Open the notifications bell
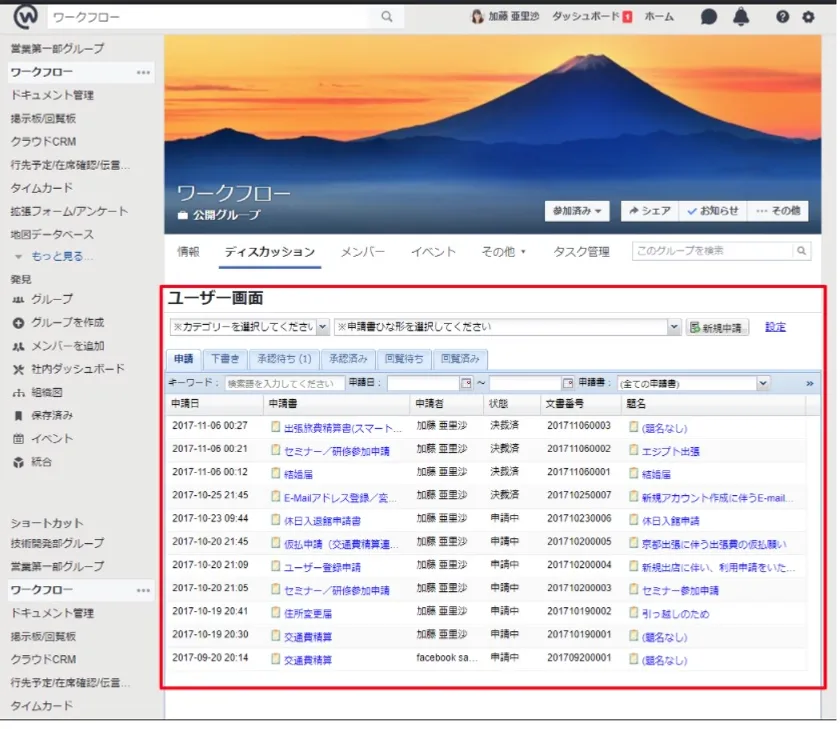840x729 pixels. [740, 17]
